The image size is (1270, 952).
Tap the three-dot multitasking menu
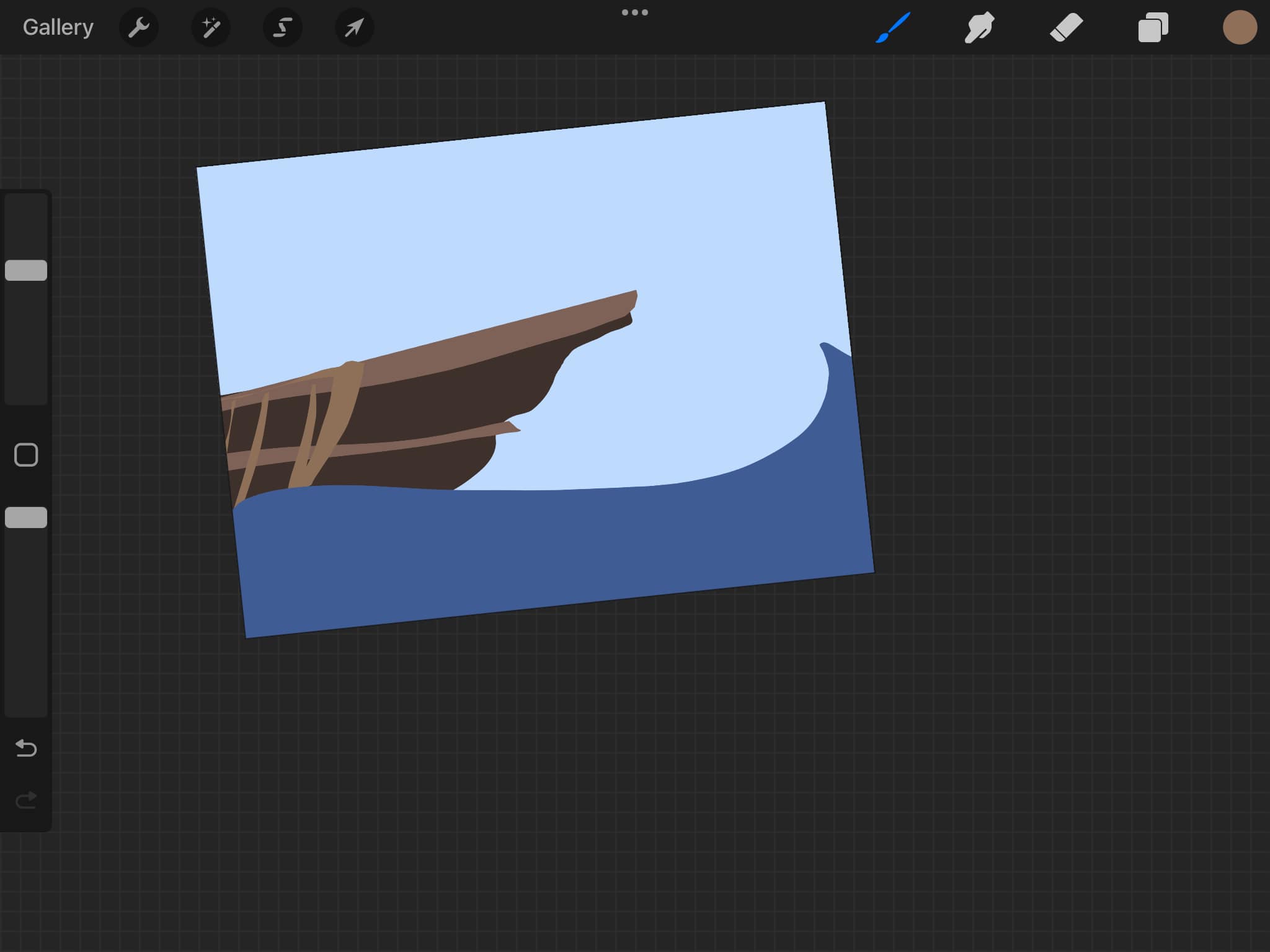click(x=635, y=12)
